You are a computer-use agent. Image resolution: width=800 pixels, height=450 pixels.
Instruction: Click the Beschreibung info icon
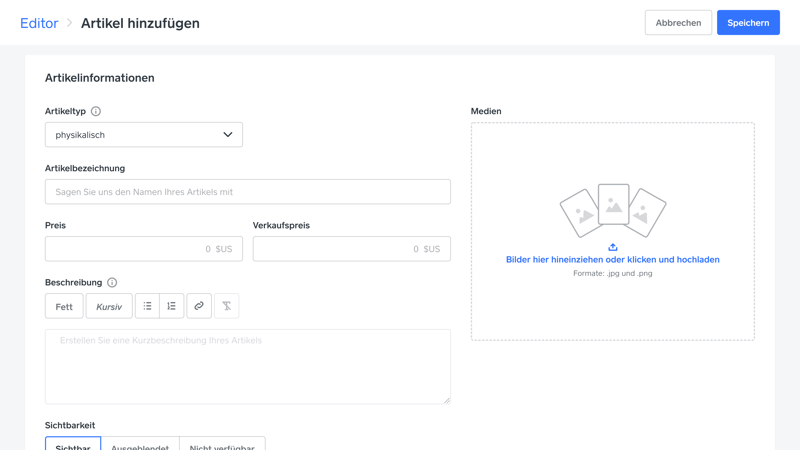click(112, 283)
